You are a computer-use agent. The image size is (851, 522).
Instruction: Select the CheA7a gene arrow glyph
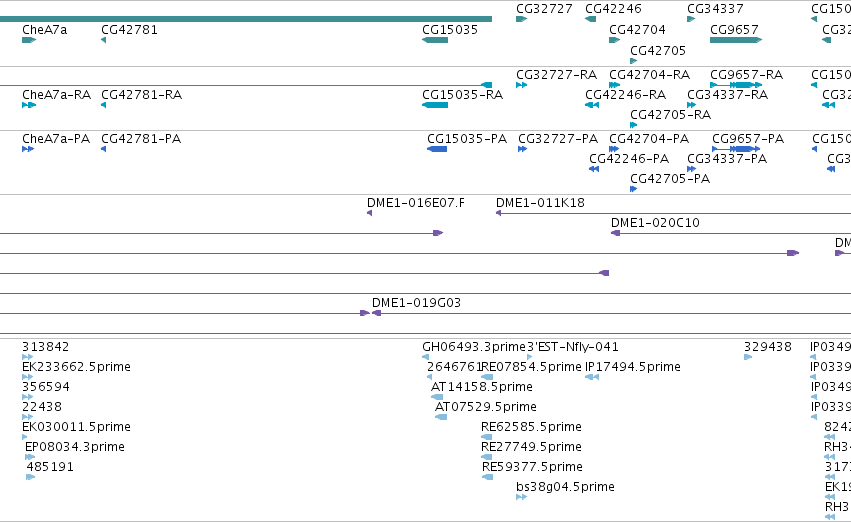click(x=29, y=40)
